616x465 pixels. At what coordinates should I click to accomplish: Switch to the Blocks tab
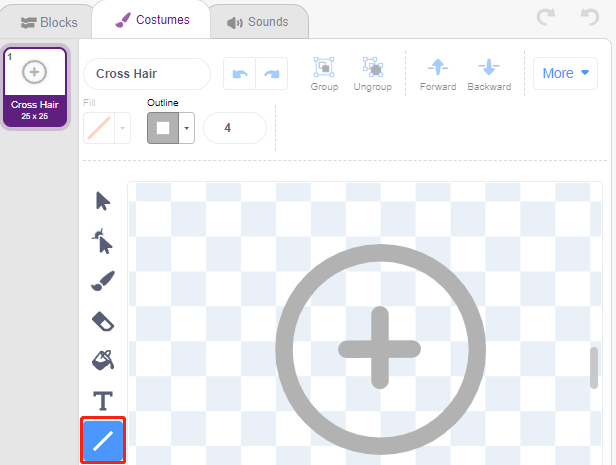point(49,22)
